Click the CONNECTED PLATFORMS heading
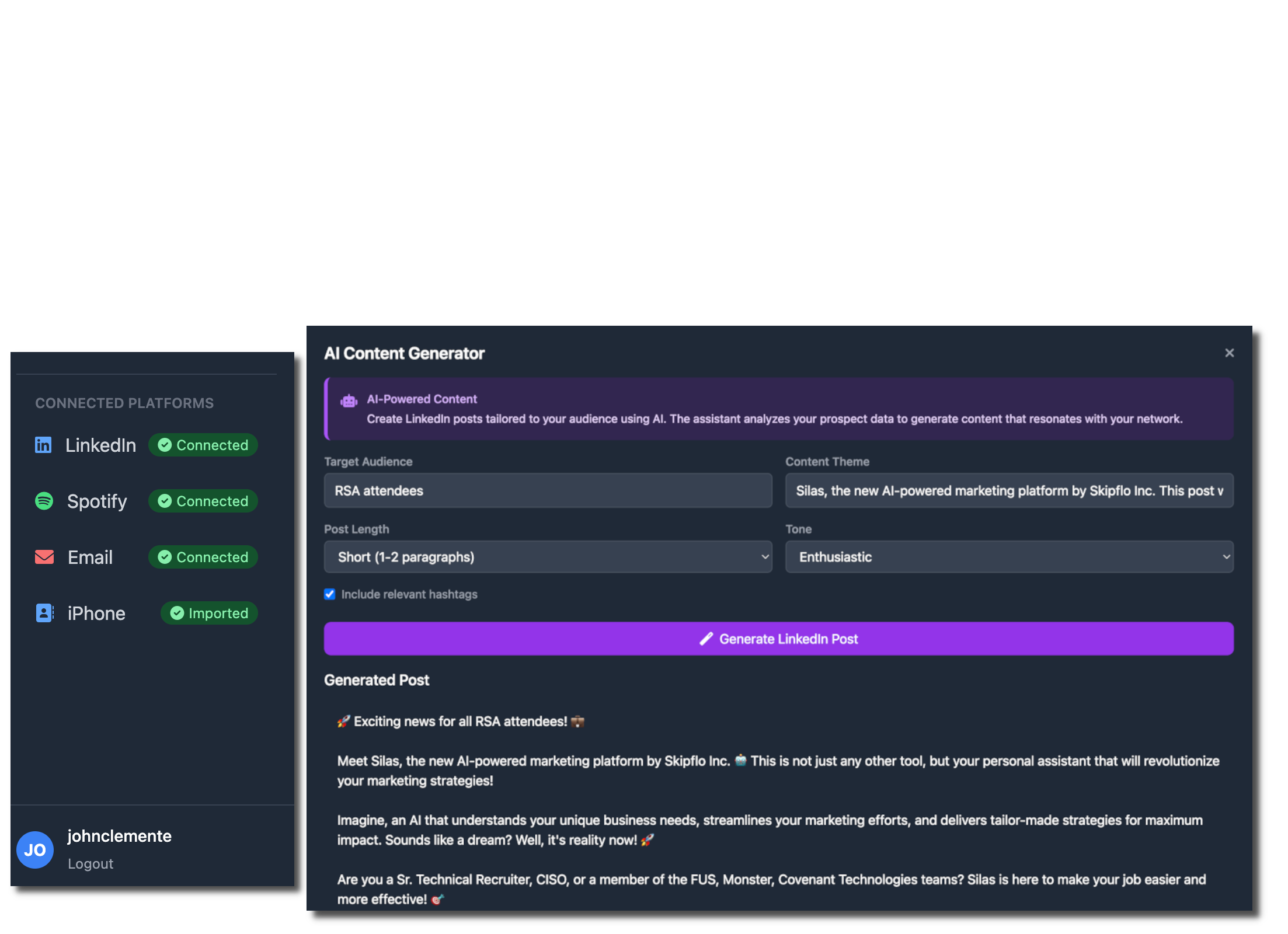This screenshot has height=934, width=1288. (x=124, y=403)
